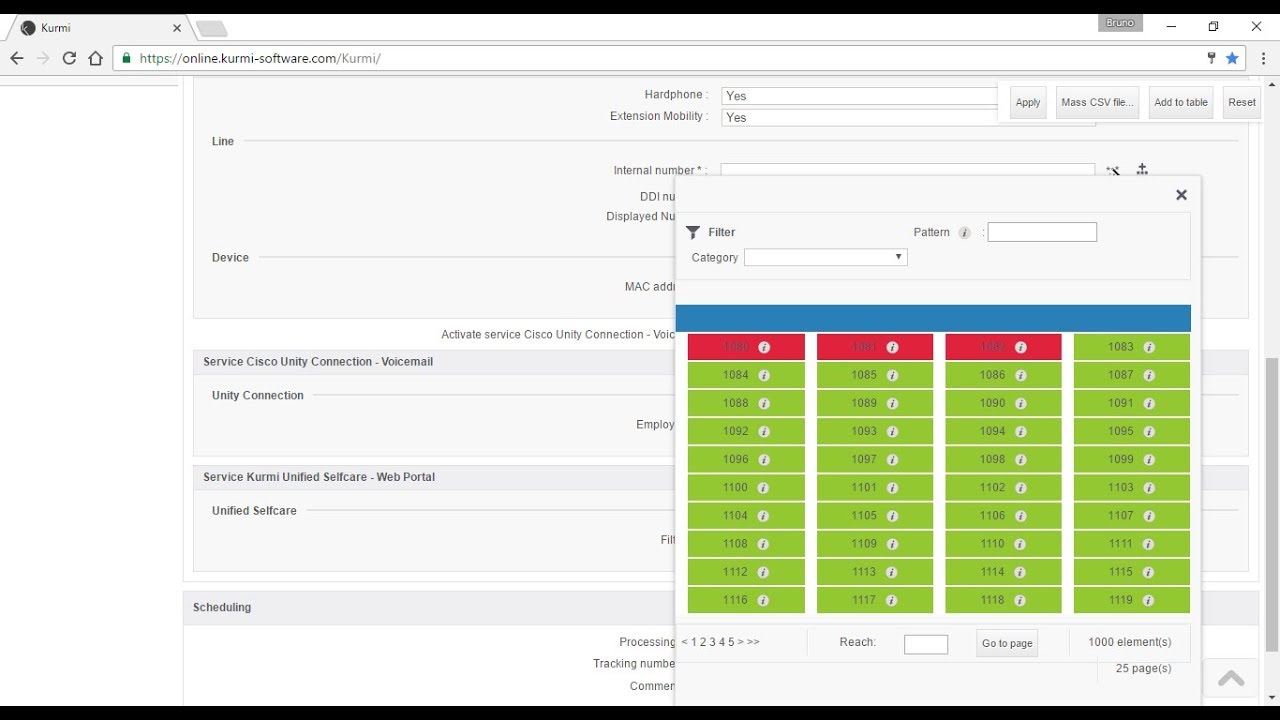The width and height of the screenshot is (1280, 720).
Task: Click the previous page arrow in pagination
Action: [x=684, y=642]
